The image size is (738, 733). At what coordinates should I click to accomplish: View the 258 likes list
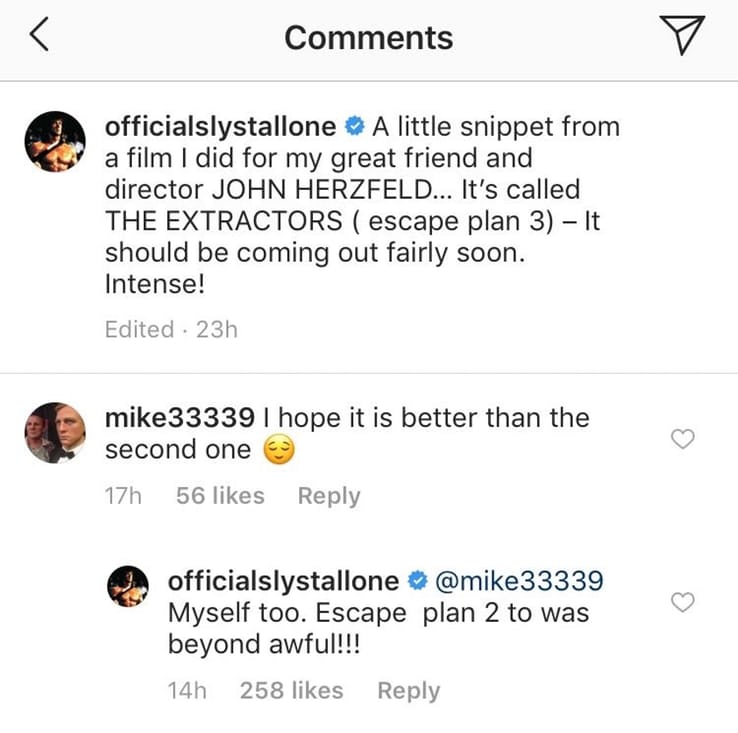point(291,690)
